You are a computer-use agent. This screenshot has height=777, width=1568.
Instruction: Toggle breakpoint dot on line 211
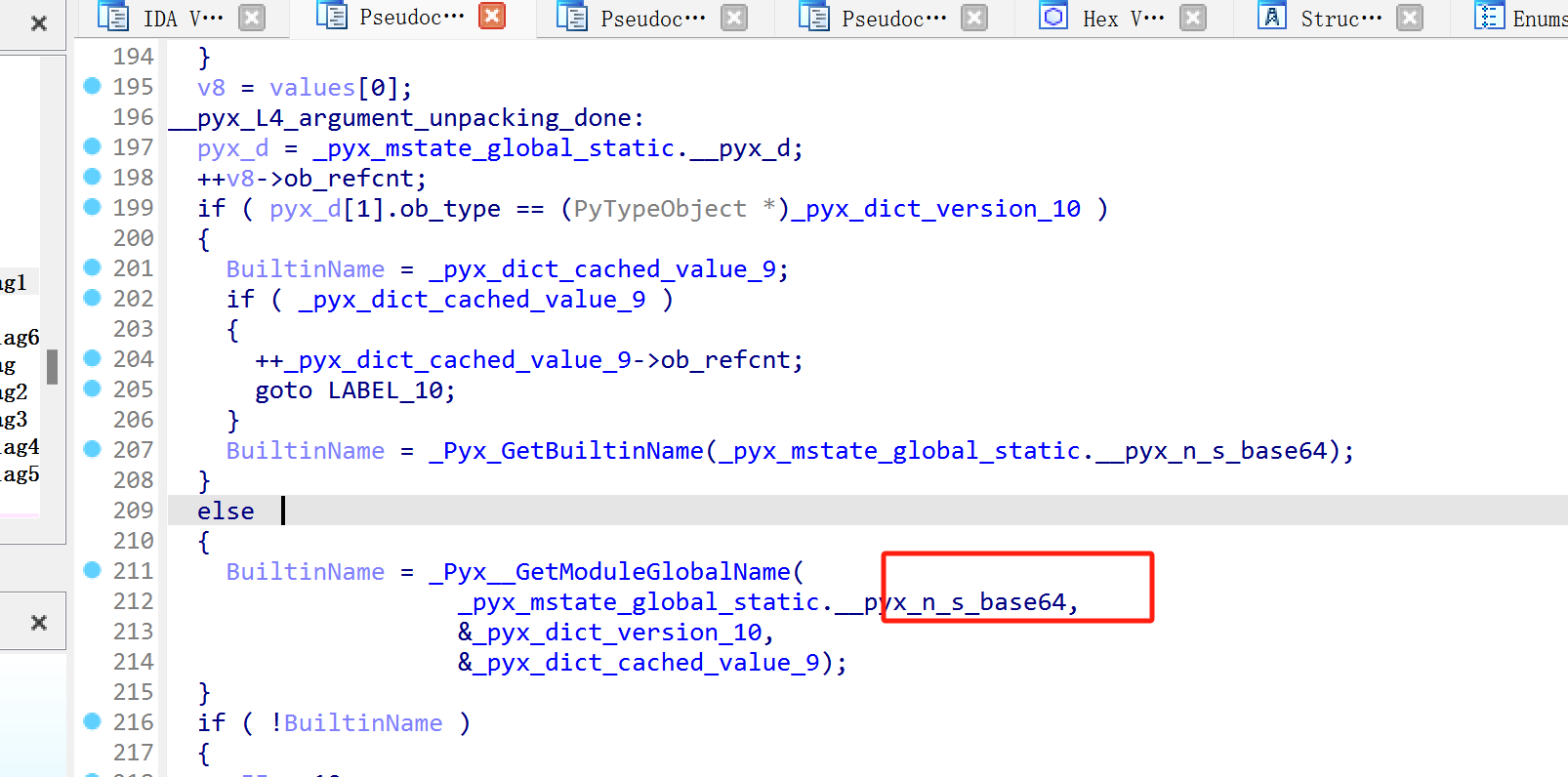pos(92,570)
